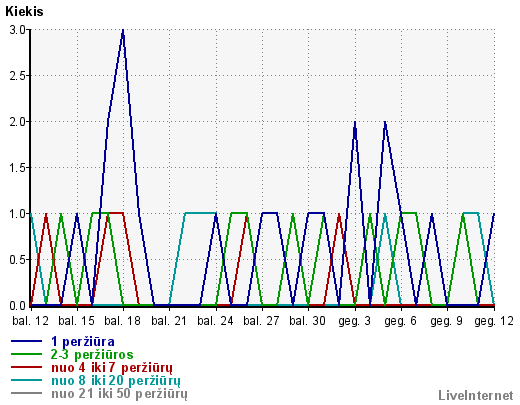Click the green '2-3 peržiūros' legend line
This screenshot has height=405, width=520.
pos(27,354)
